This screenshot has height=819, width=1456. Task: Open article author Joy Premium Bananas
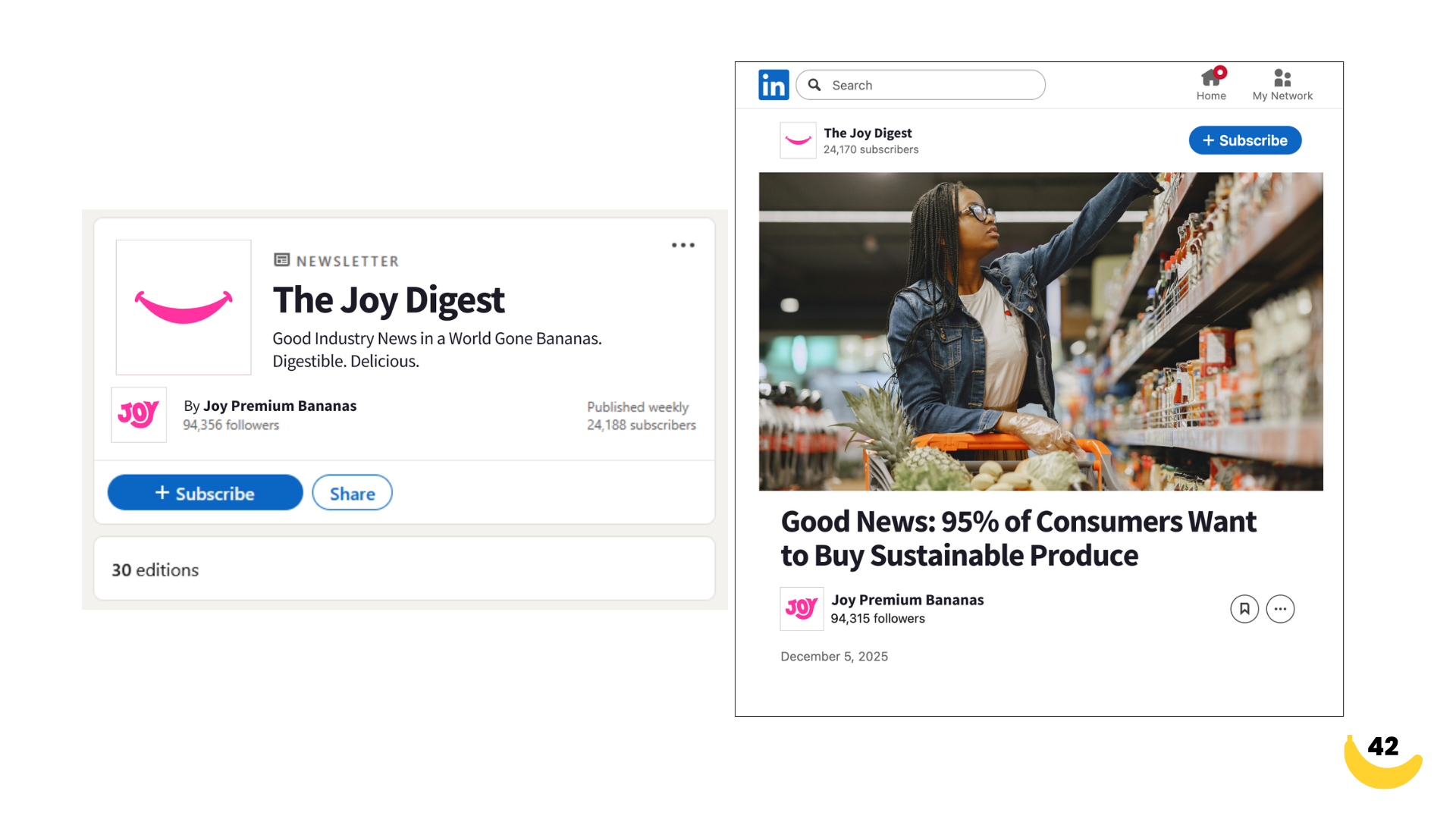(x=907, y=600)
